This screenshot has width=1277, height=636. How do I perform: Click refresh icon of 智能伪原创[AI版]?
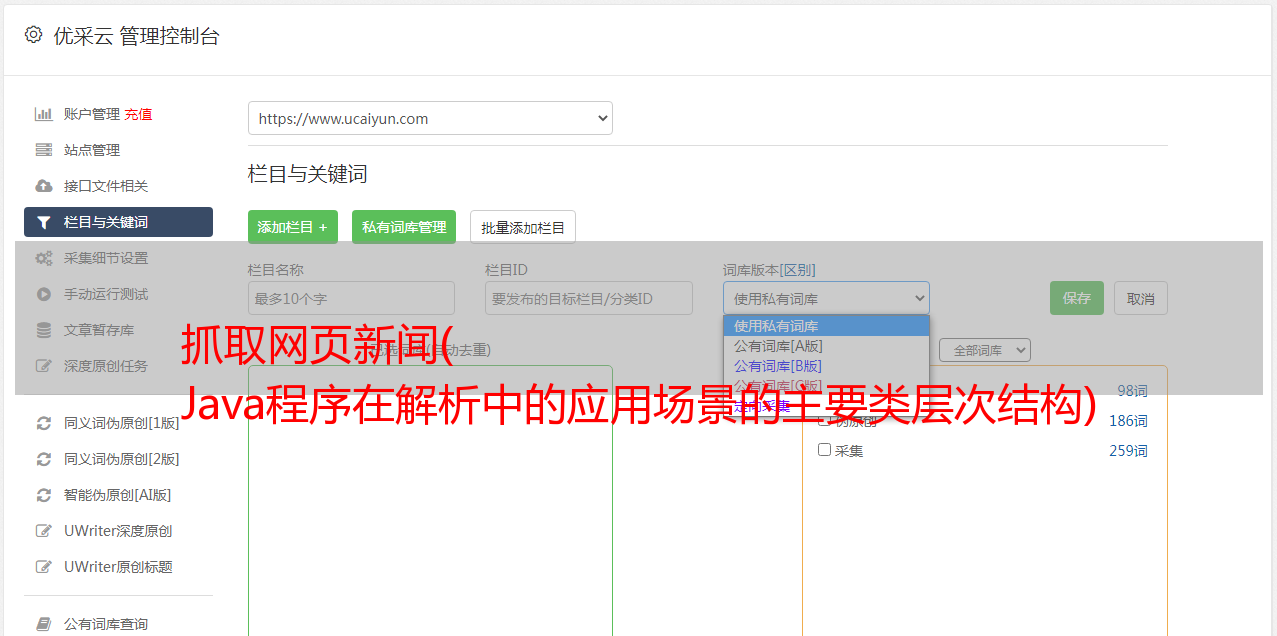coord(43,495)
